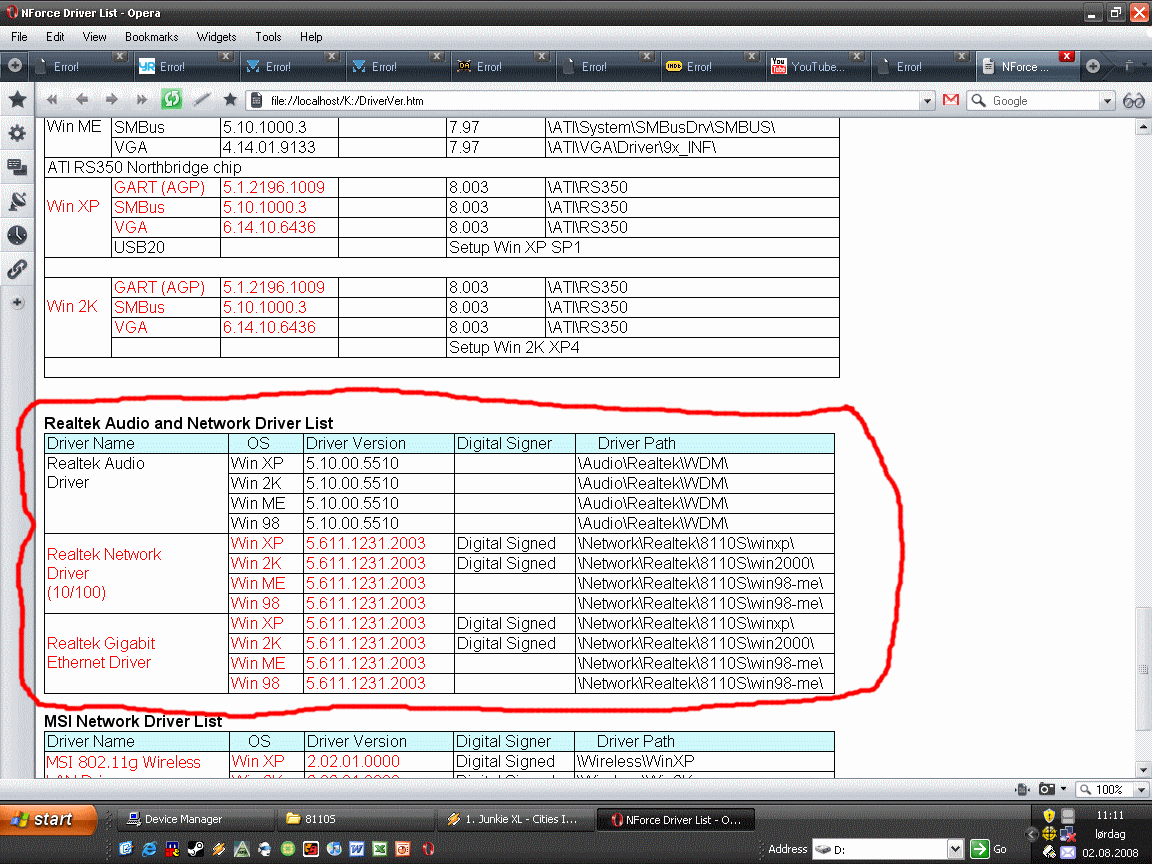Screen dimensions: 1152x864
Task: Click the Rewind navigation button
Action: (x=51, y=100)
